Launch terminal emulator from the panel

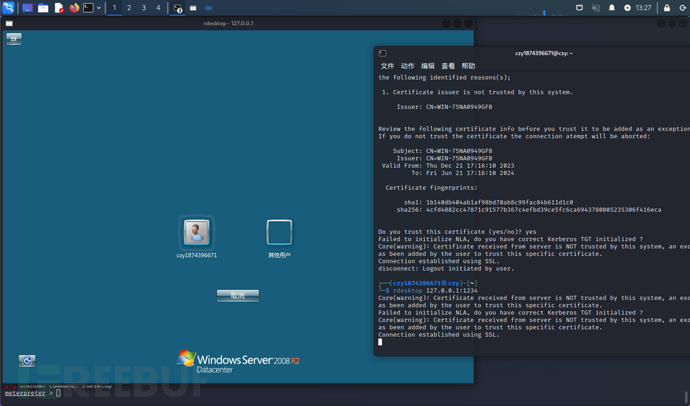(x=88, y=8)
